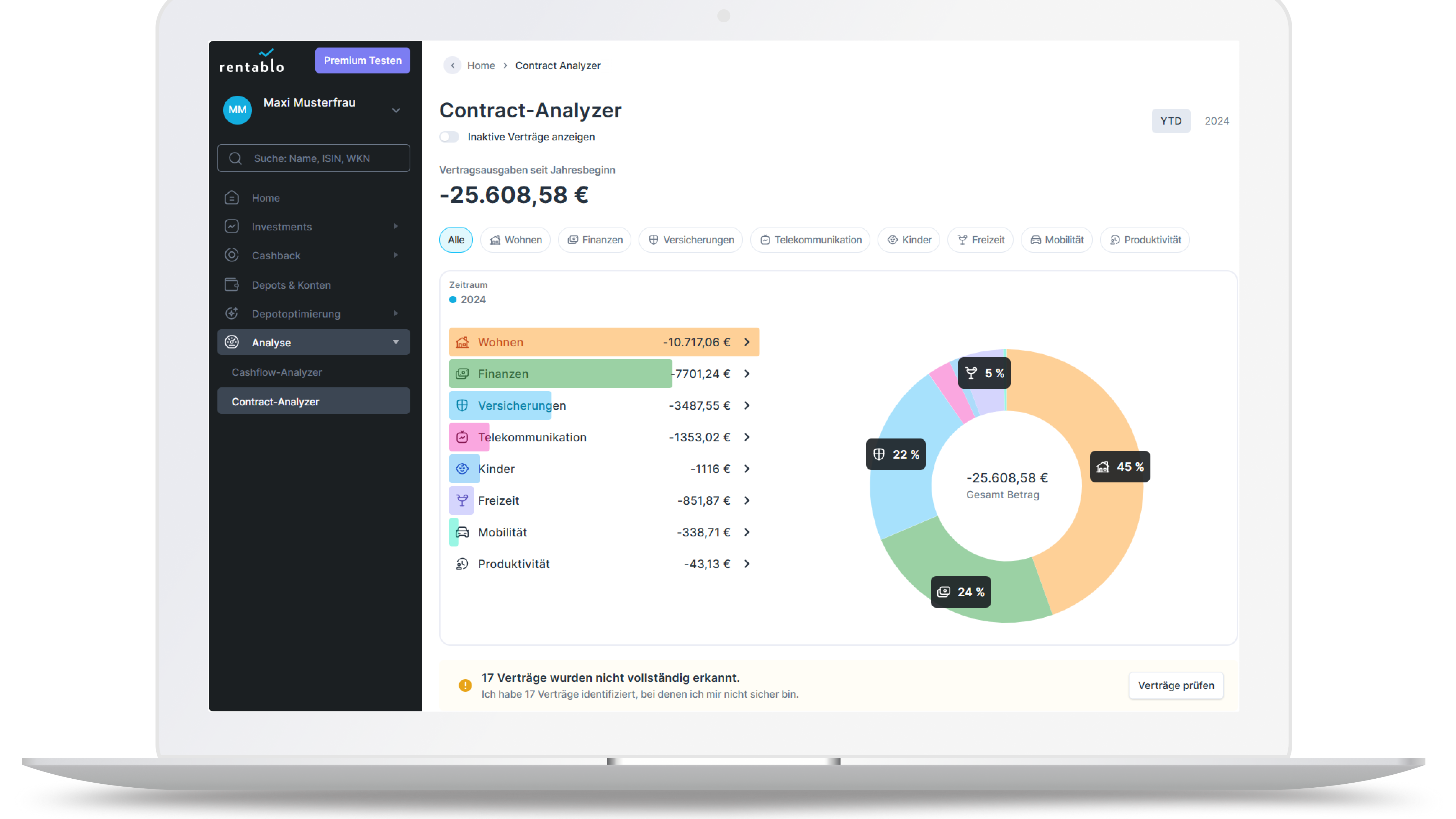Click the rentablo logo
1456x819 pixels.
[x=252, y=61]
